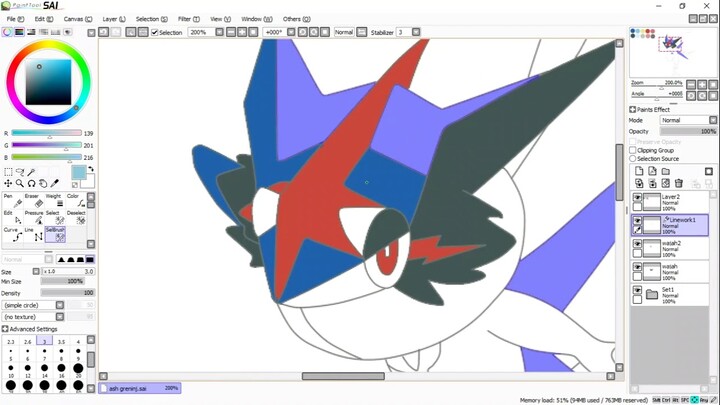Expand the Advanced Settings section
Viewport: 720px width, 405px height.
tap(5, 329)
